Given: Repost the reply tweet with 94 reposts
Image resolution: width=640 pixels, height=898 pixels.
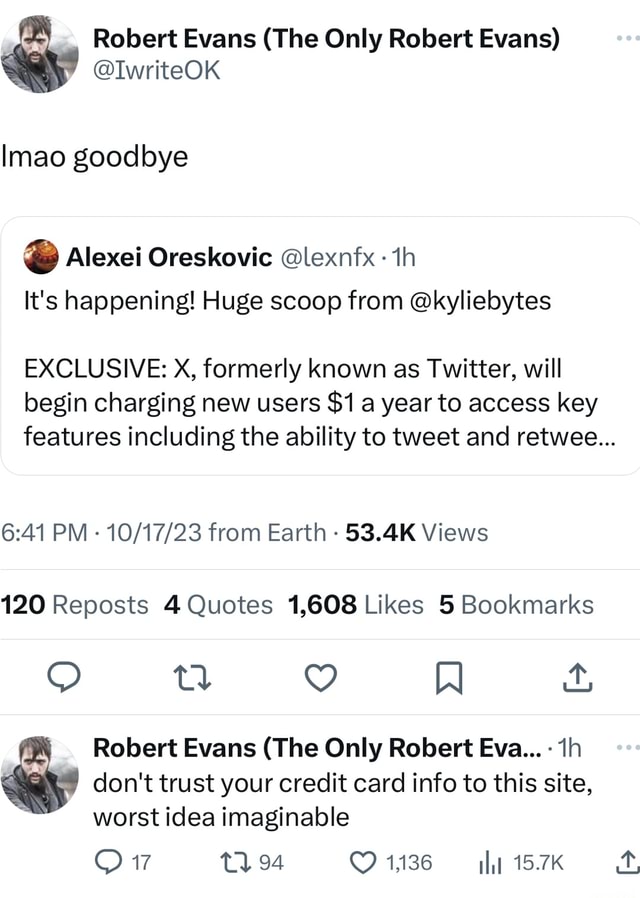Looking at the screenshot, I should click(x=232, y=861).
